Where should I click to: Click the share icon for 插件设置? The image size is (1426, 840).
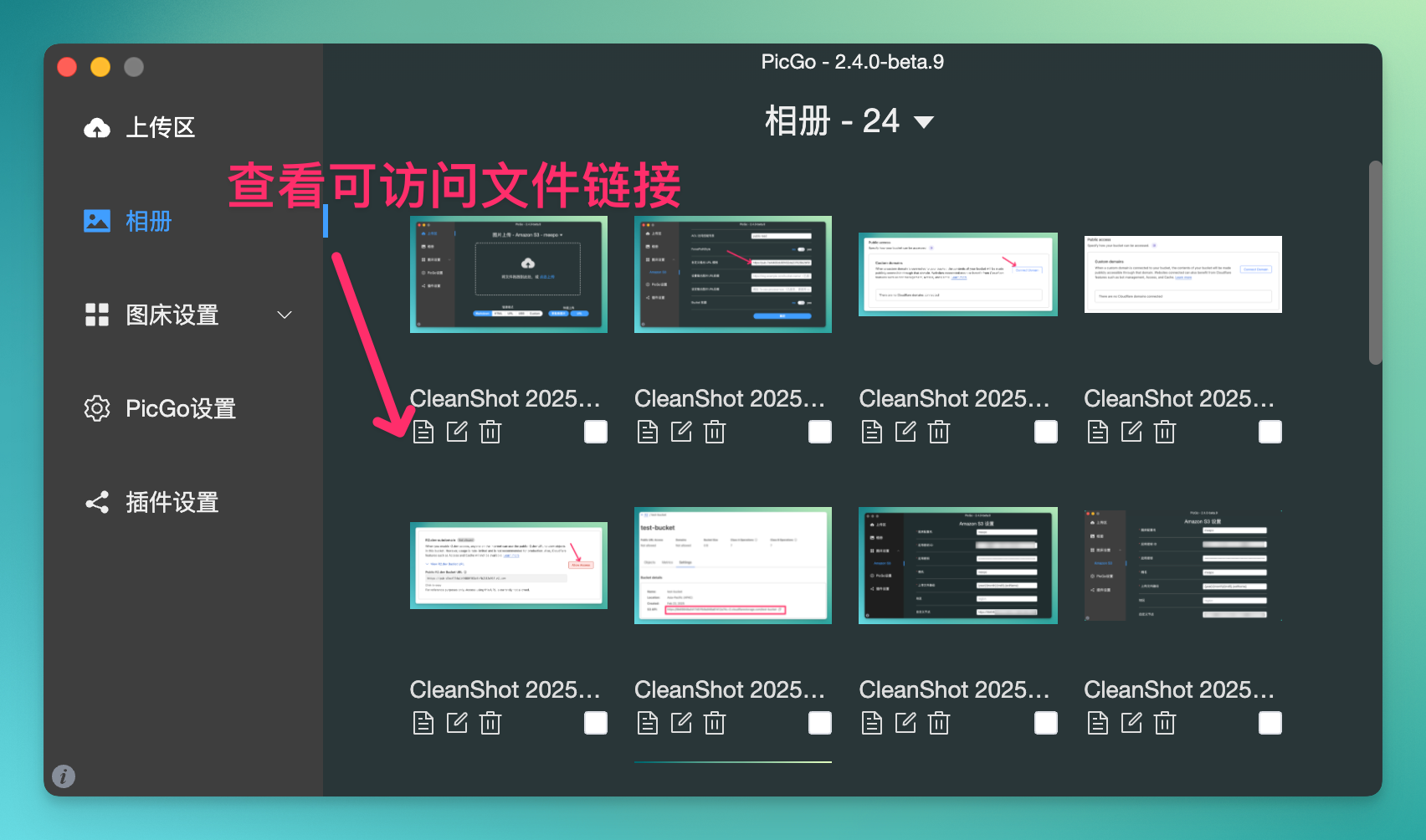pyautogui.click(x=97, y=502)
